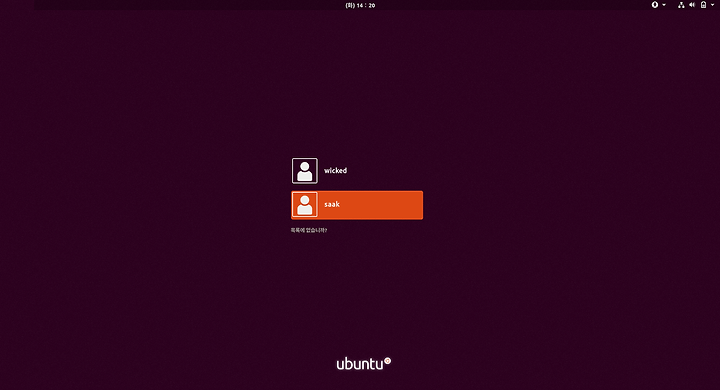Image resolution: width=720 pixels, height=390 pixels.
Task: Click the 'Not listed?' link below users
Action: click(x=309, y=230)
